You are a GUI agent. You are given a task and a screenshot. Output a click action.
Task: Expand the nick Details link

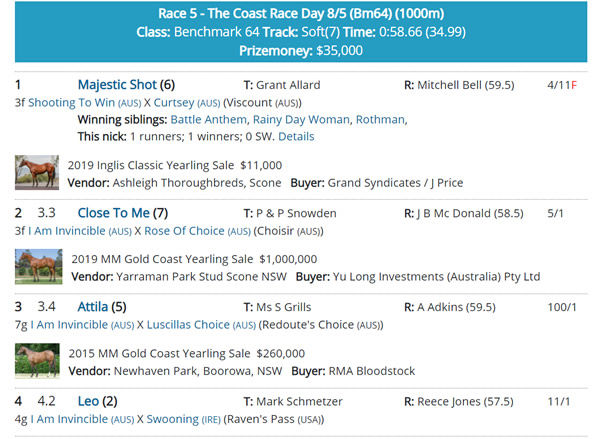pyautogui.click(x=295, y=136)
